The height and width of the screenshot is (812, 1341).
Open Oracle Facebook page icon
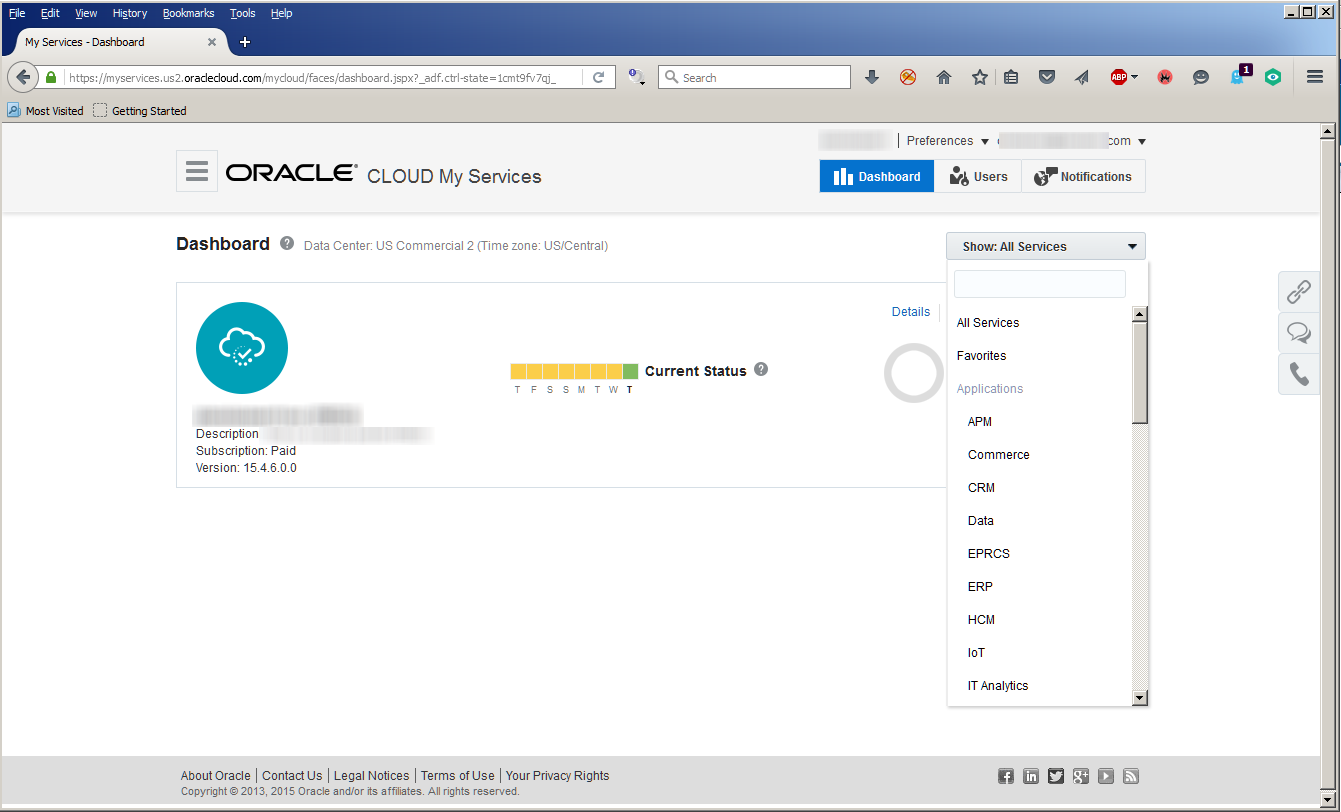click(x=1006, y=776)
